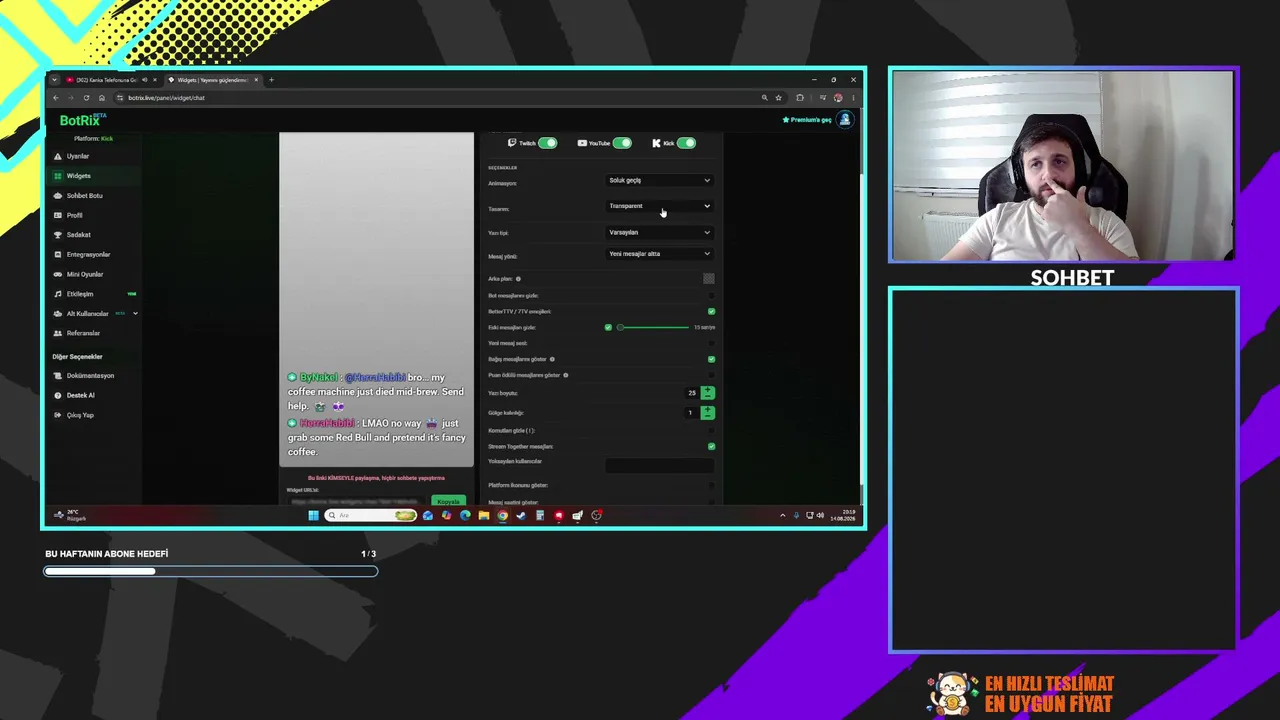Click the Çıkış Yap logout icon
The height and width of the screenshot is (720, 1280).
point(57,415)
